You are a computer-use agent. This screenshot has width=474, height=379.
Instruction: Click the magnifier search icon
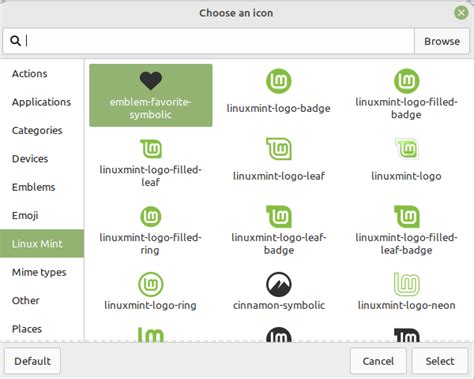(x=15, y=41)
